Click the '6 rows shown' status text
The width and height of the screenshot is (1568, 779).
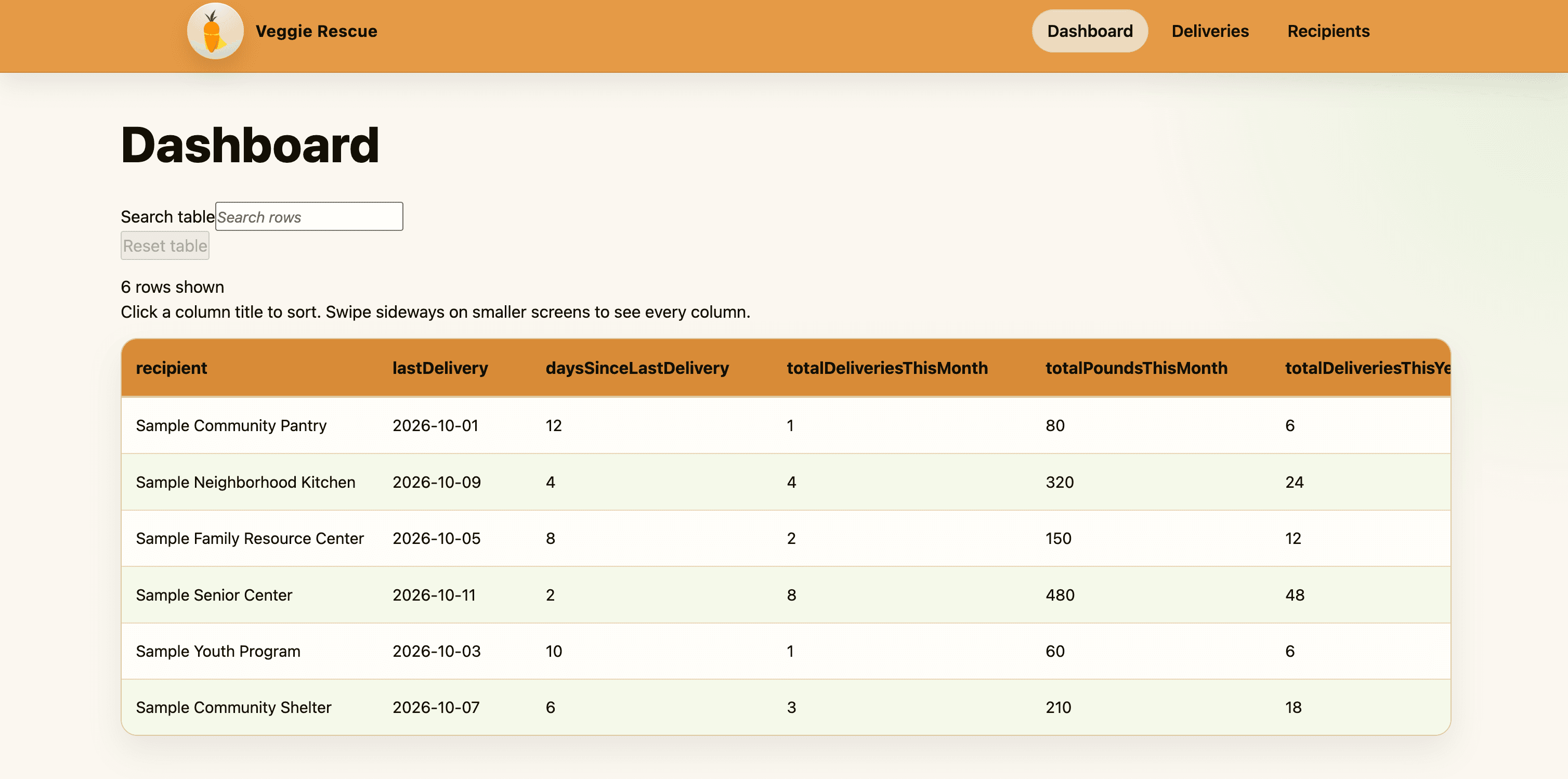[172, 287]
